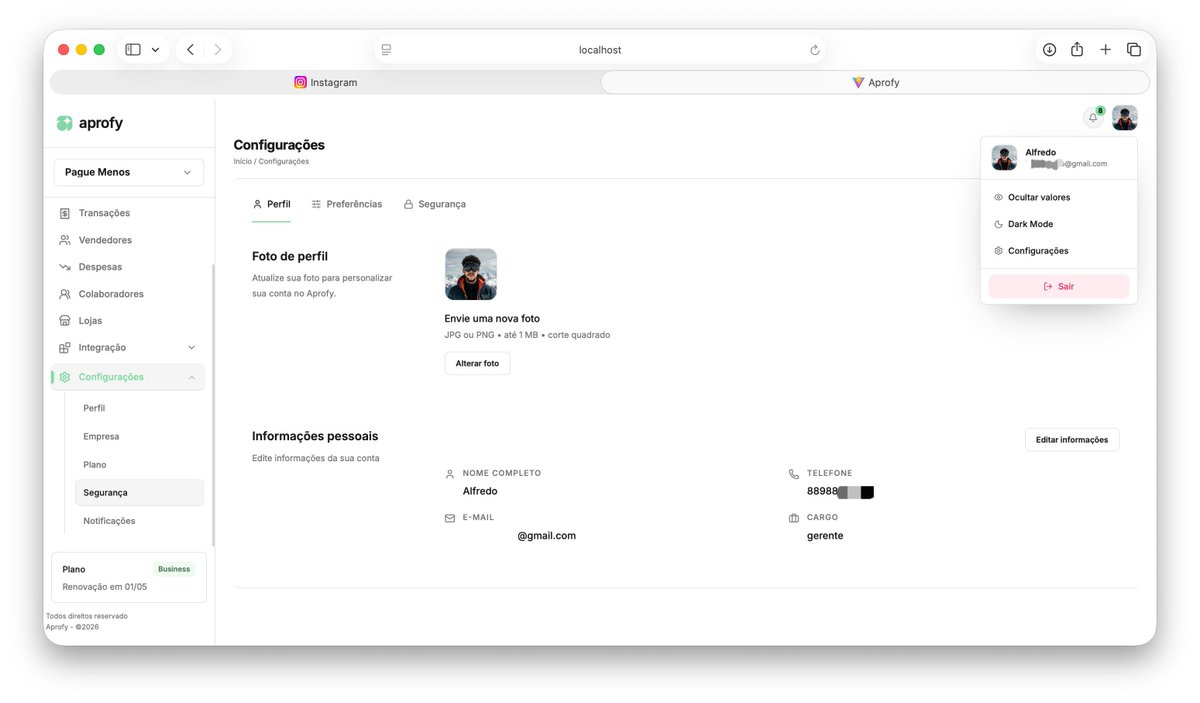The image size is (1200, 703).
Task: Click the Alterar foto button
Action: [x=477, y=363]
